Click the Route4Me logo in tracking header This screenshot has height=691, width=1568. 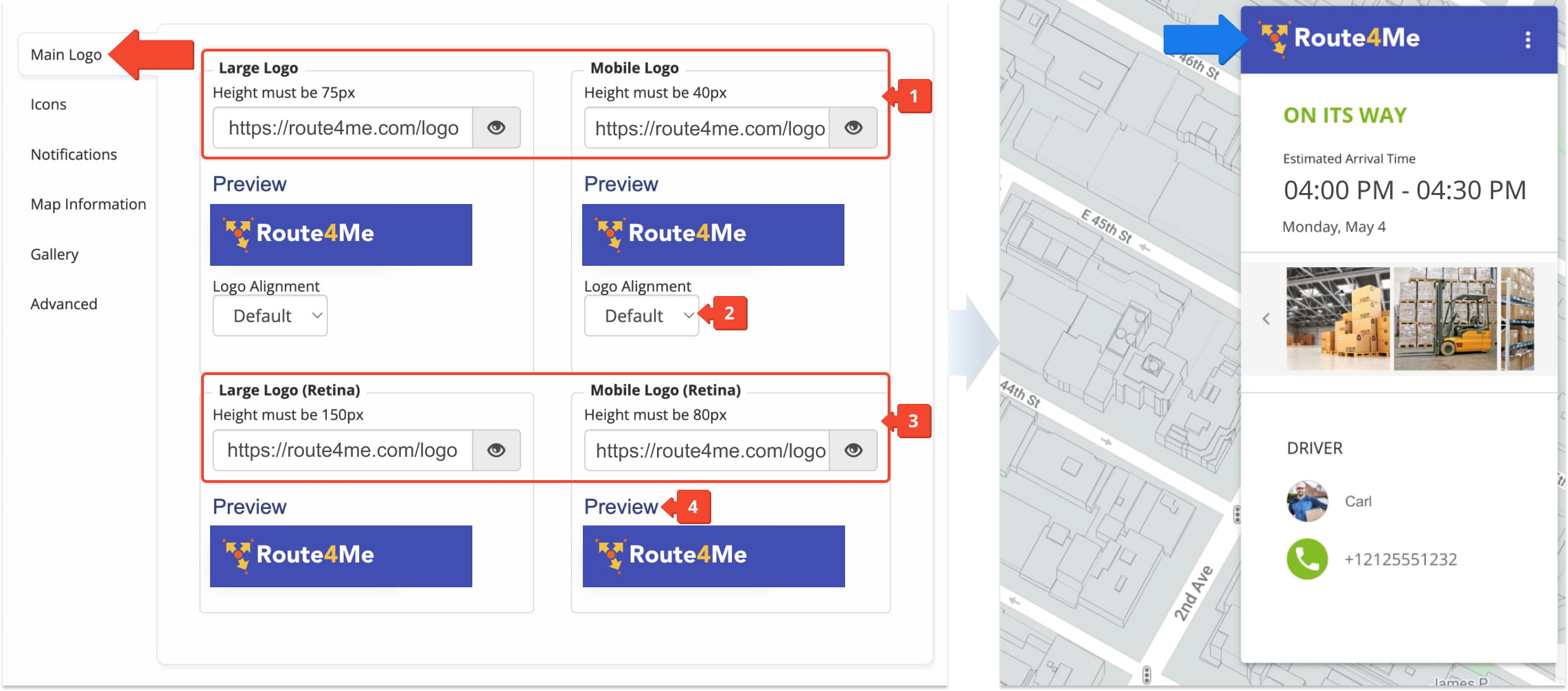click(x=1339, y=38)
